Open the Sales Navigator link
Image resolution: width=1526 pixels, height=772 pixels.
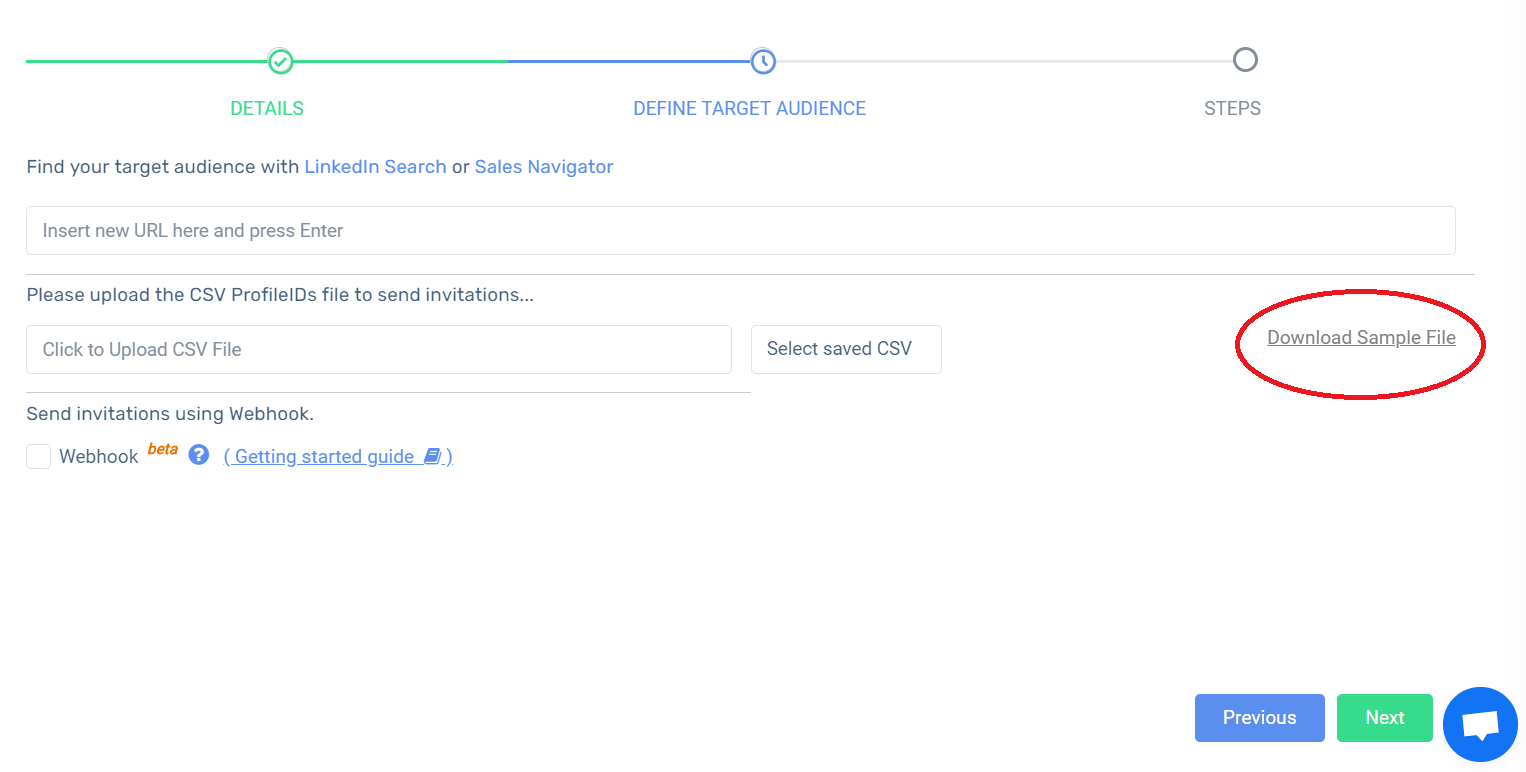544,167
